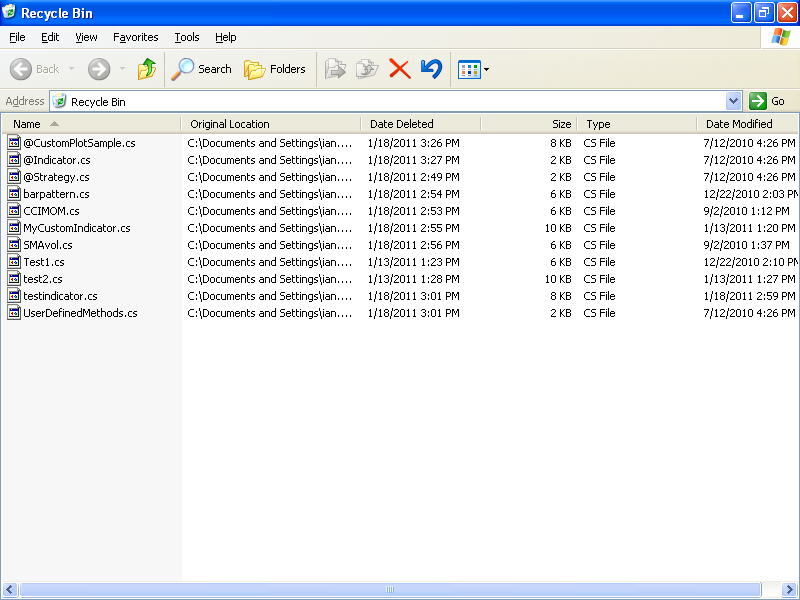The height and width of the screenshot is (600, 800).
Task: Select the Test1.cs file icon
Action: 14,262
